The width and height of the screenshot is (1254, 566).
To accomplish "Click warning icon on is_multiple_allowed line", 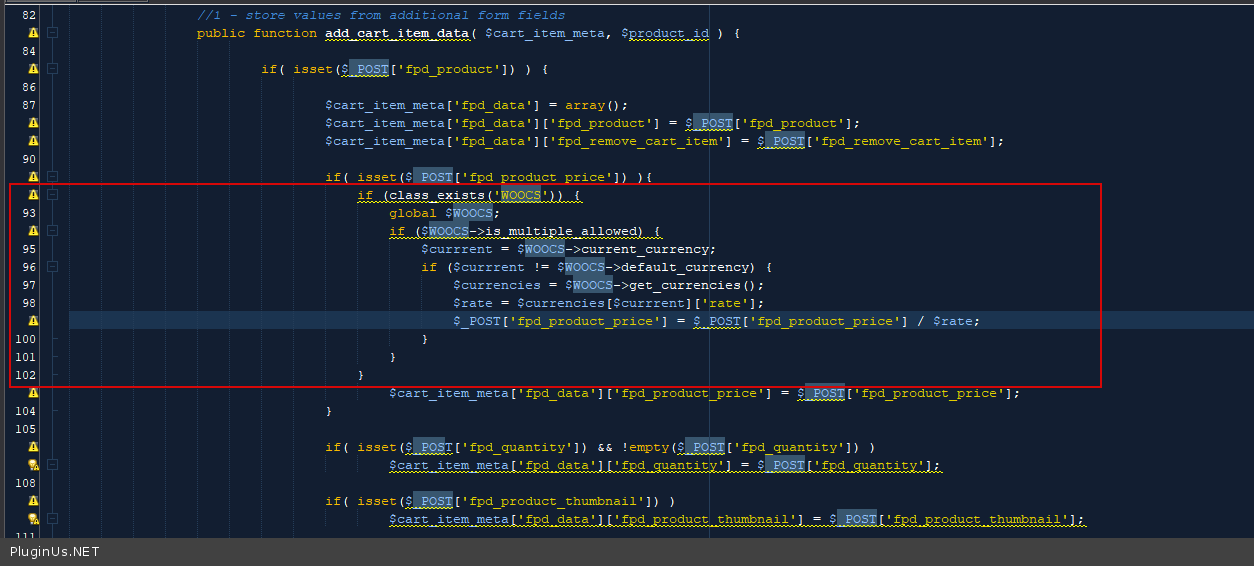I will (33, 231).
